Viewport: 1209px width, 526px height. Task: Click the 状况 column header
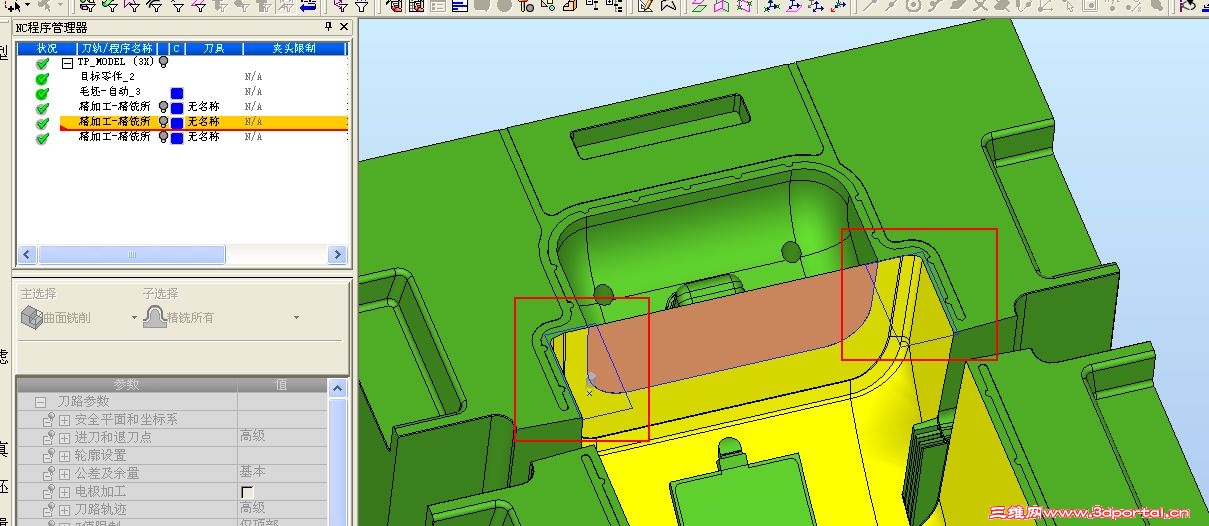47,48
